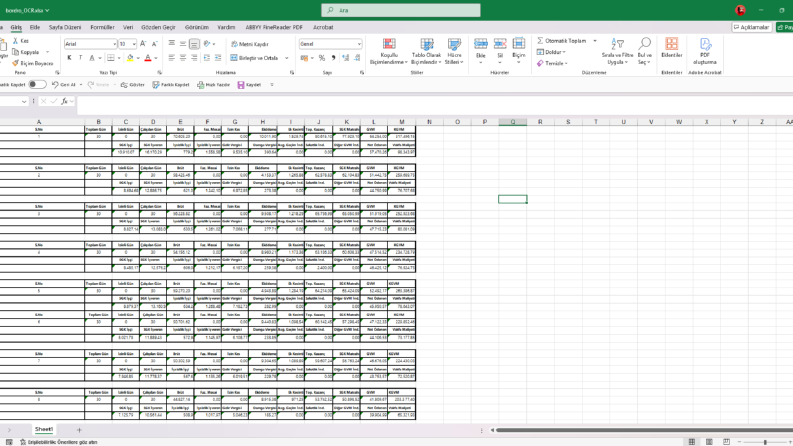Open the Gözden Geçir tab
This screenshot has height=446, width=793.
[x=158, y=27]
